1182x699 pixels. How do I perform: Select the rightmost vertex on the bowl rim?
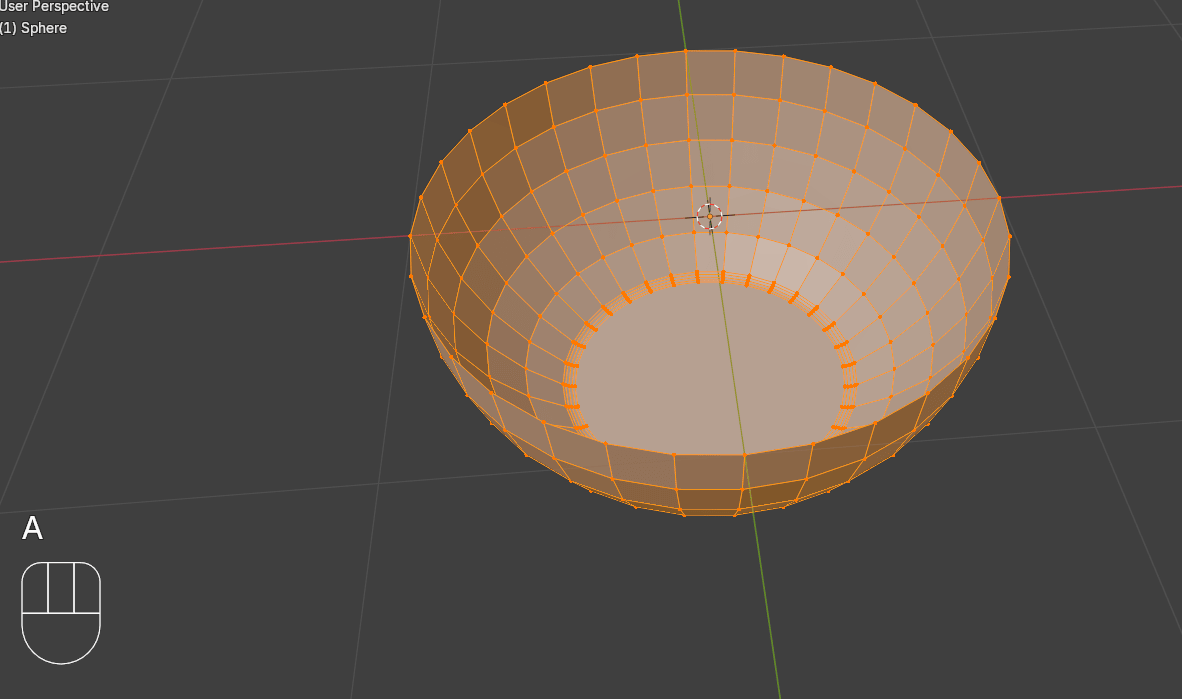1009,236
